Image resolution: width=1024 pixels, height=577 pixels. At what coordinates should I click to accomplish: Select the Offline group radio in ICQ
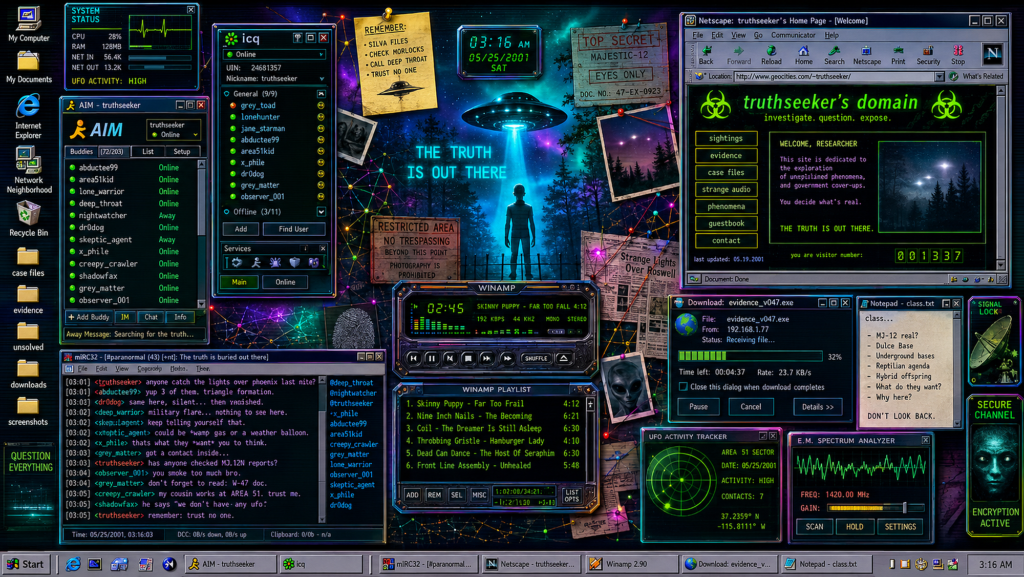[x=227, y=211]
